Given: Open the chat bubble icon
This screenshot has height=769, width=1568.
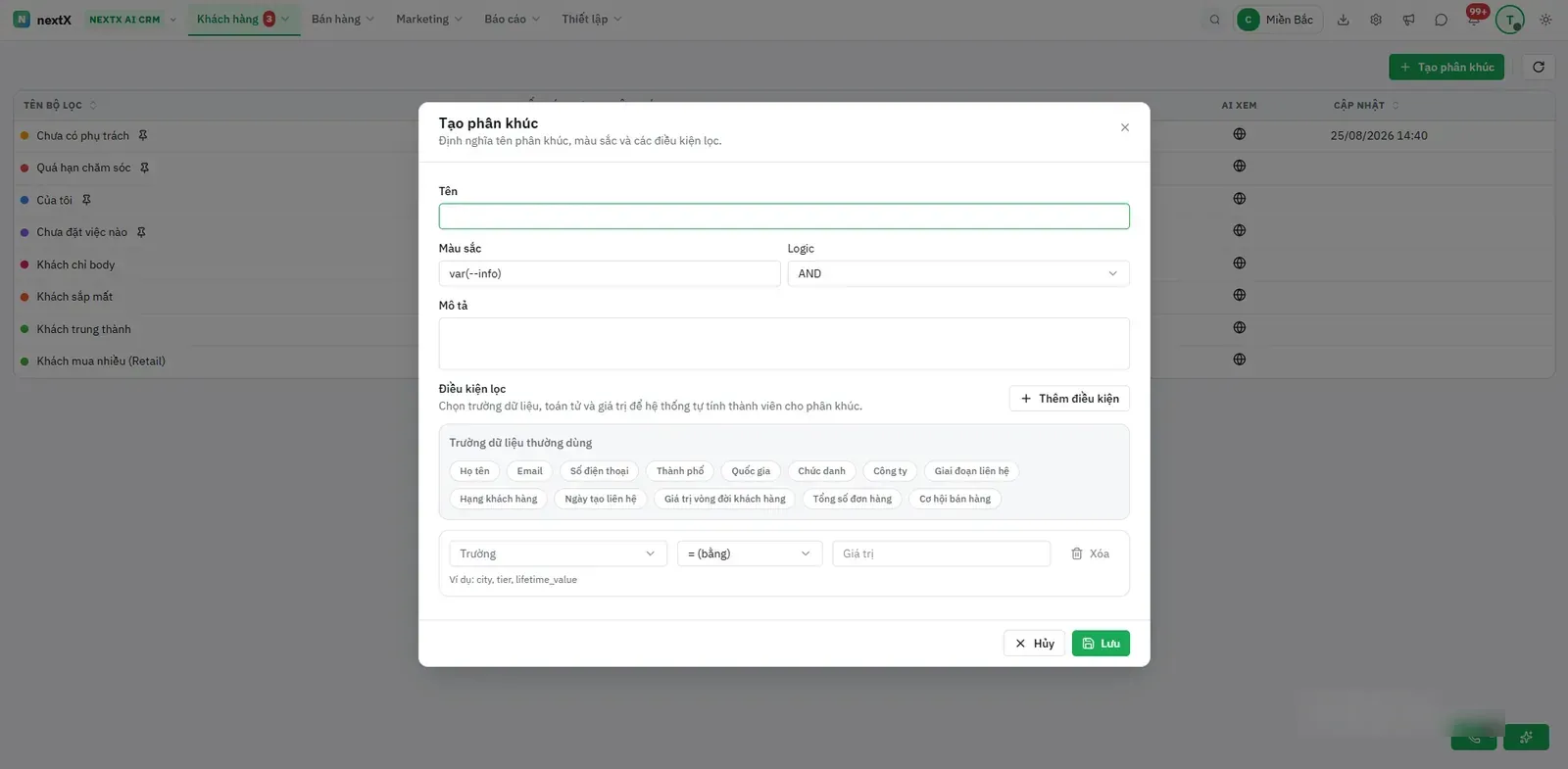Looking at the screenshot, I should pyautogui.click(x=1441, y=20).
